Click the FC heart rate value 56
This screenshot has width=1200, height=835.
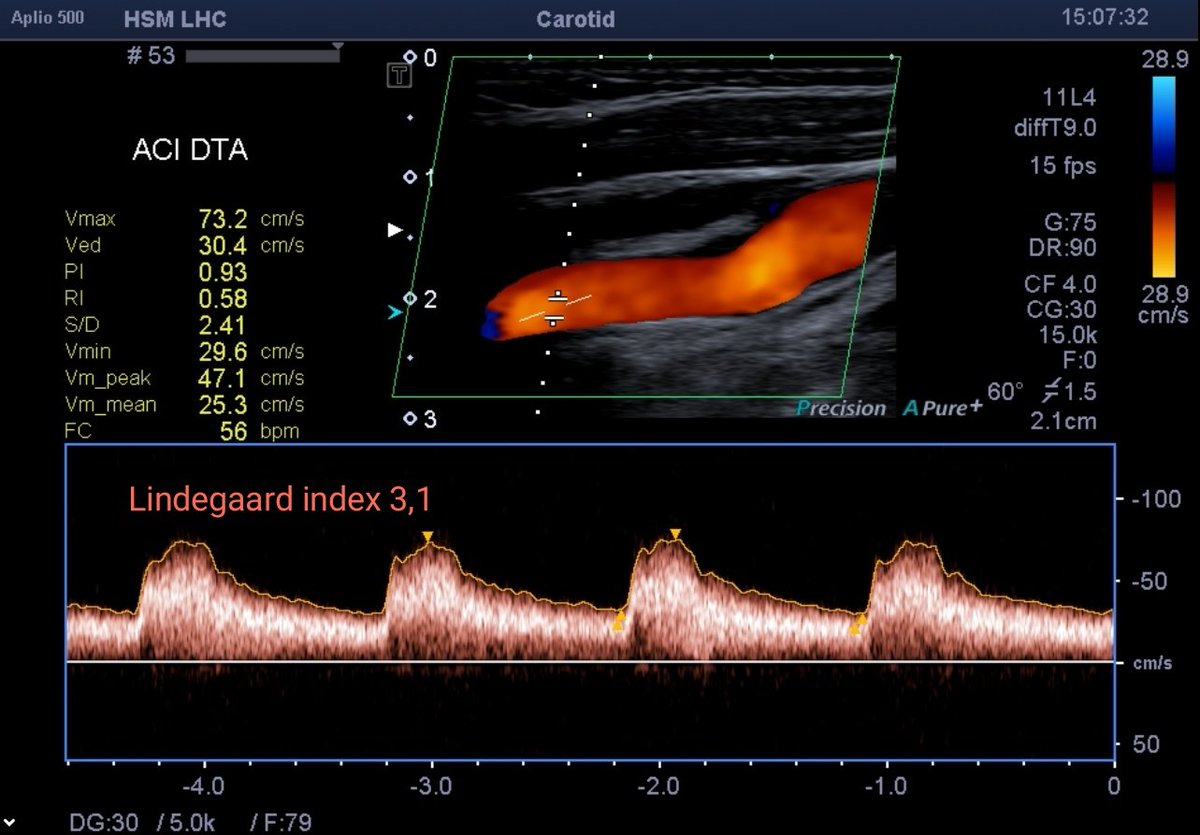[233, 432]
